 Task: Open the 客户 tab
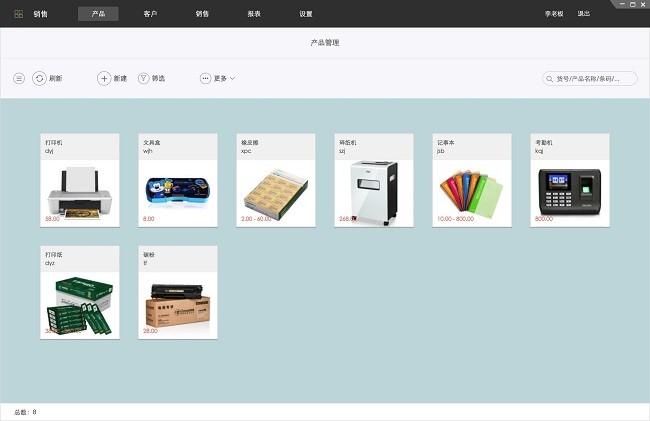150,14
